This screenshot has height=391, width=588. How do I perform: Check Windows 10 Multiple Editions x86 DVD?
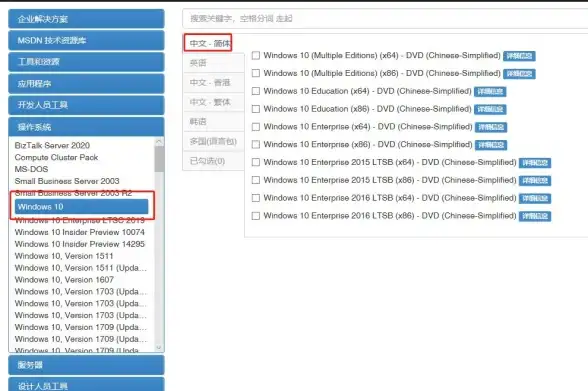tap(256, 73)
